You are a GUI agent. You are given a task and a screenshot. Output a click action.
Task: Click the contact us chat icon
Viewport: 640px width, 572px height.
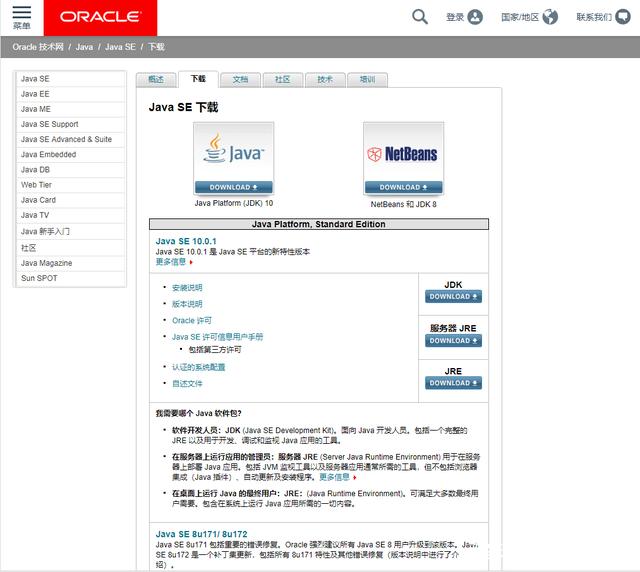(x=623, y=17)
